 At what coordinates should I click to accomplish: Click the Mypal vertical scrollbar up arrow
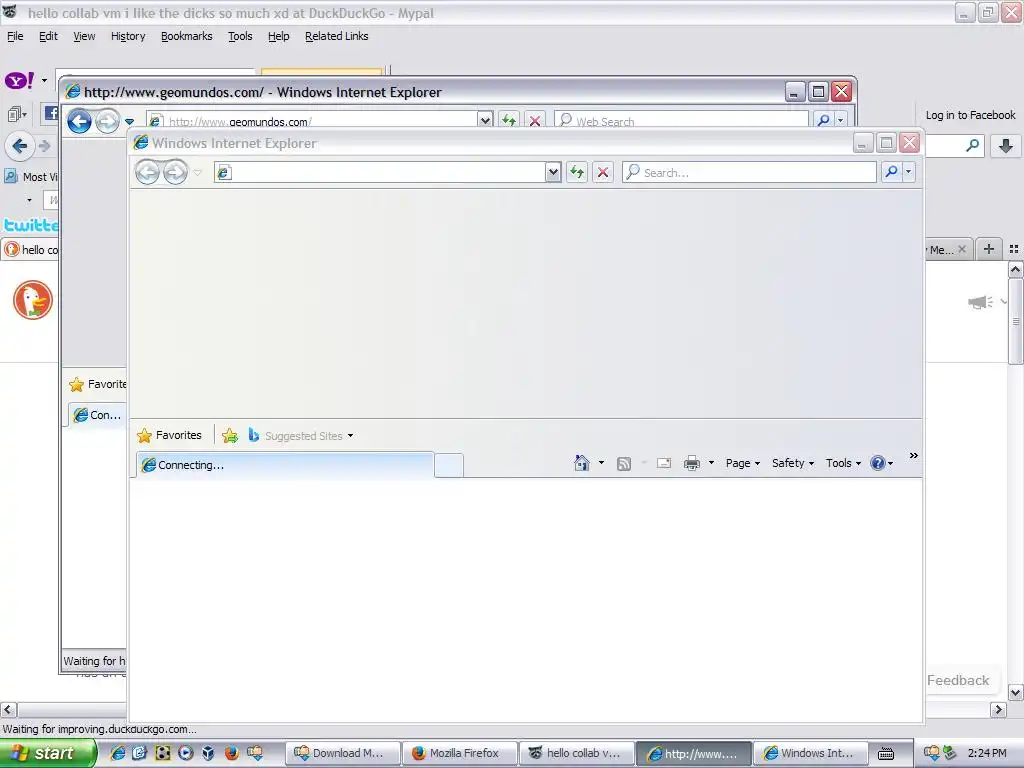[x=1016, y=269]
